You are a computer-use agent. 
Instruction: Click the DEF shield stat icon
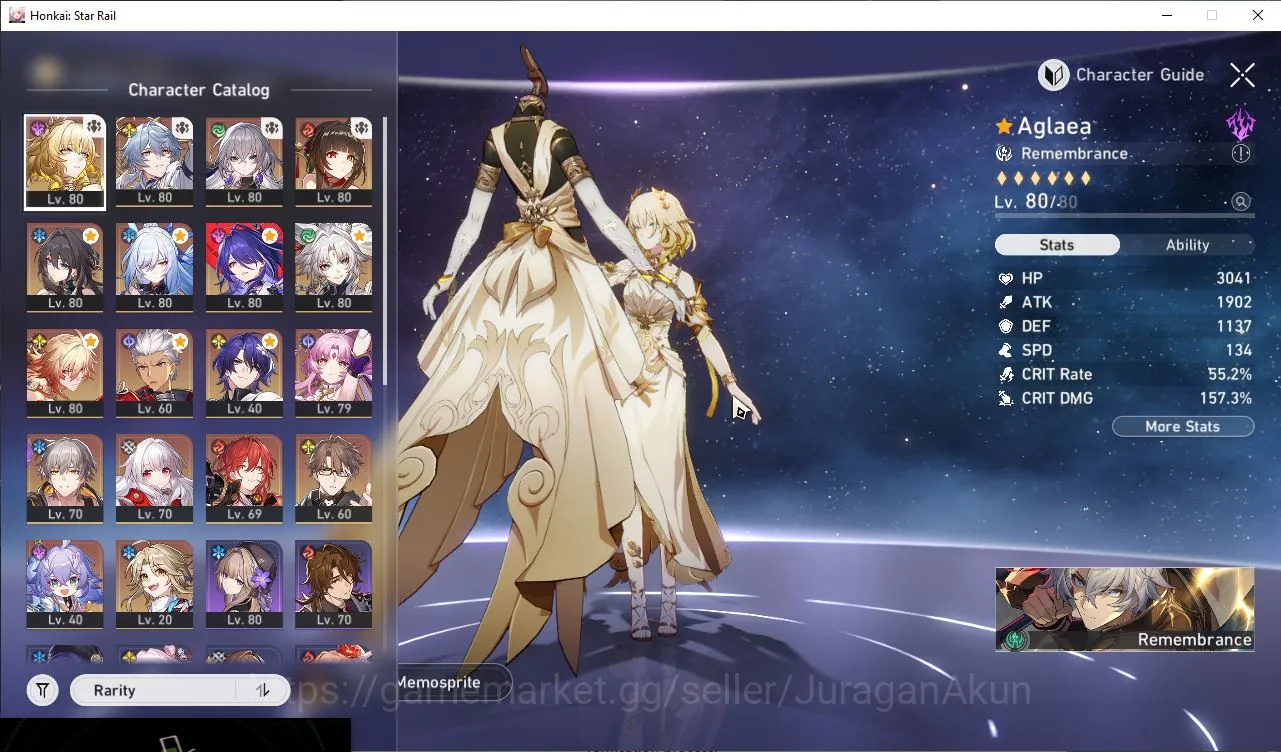(1005, 326)
